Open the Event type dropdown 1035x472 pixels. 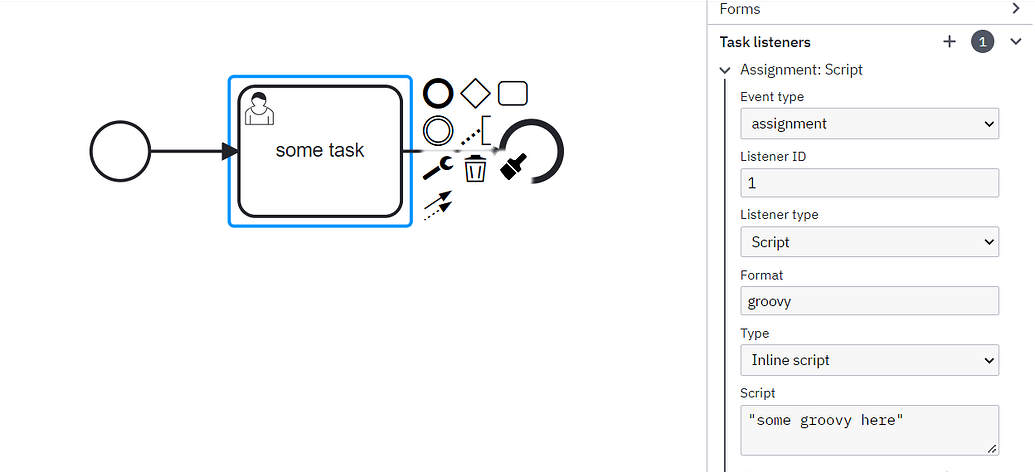869,123
